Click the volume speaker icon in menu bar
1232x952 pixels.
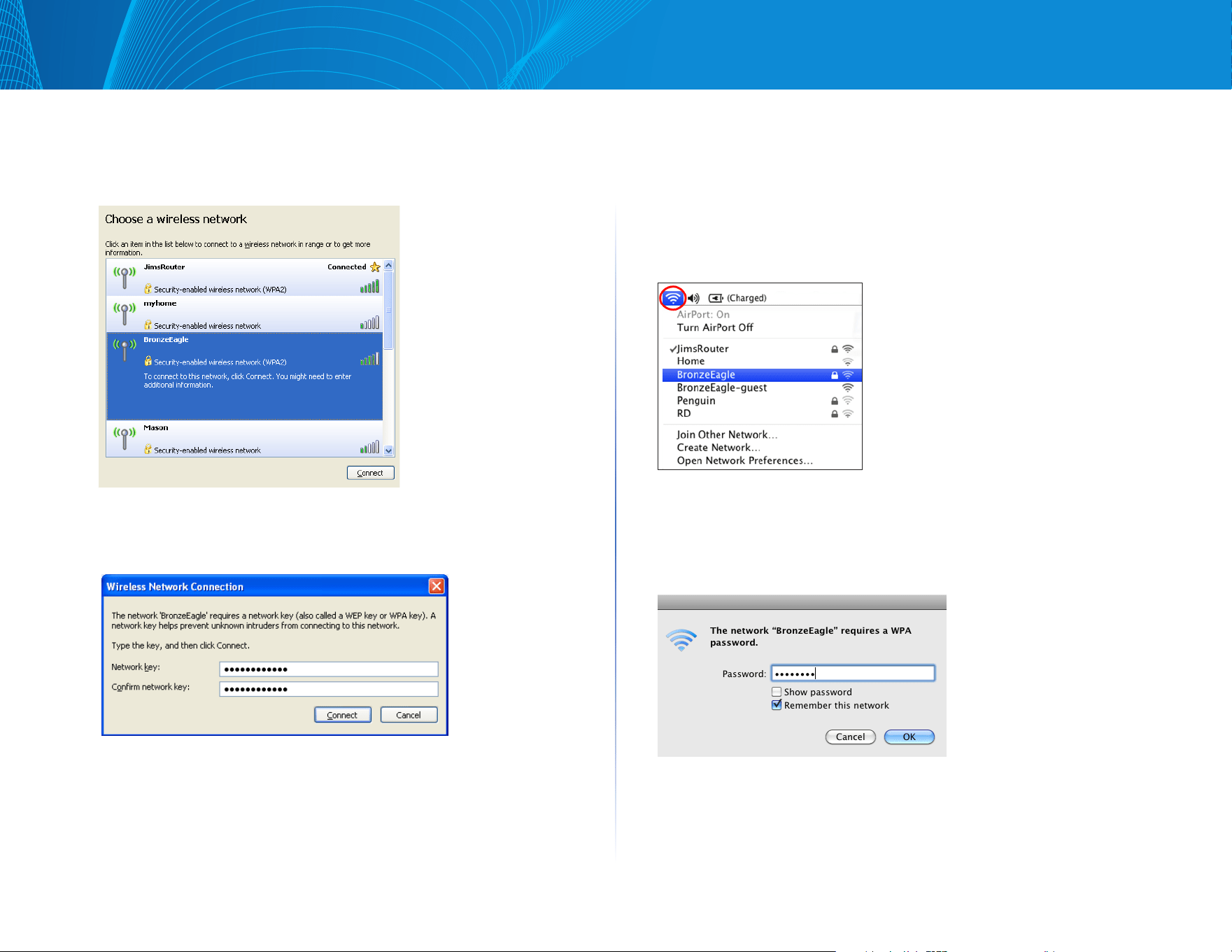click(693, 298)
